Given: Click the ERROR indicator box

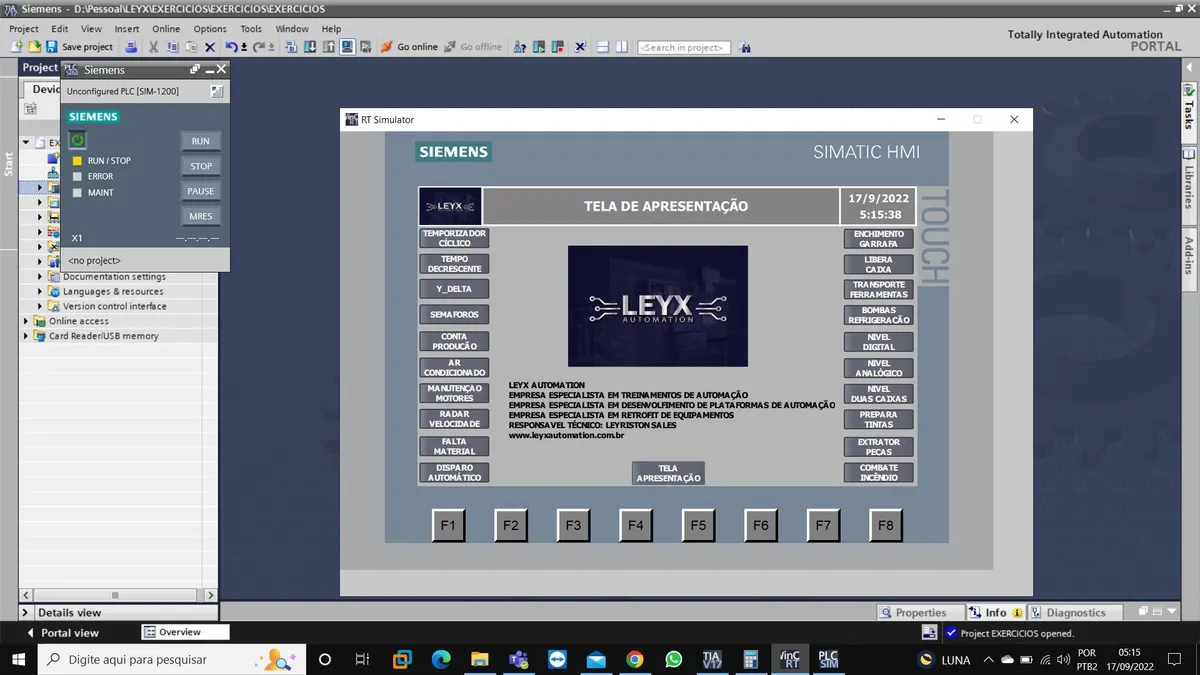Looking at the screenshot, I should point(77,177).
